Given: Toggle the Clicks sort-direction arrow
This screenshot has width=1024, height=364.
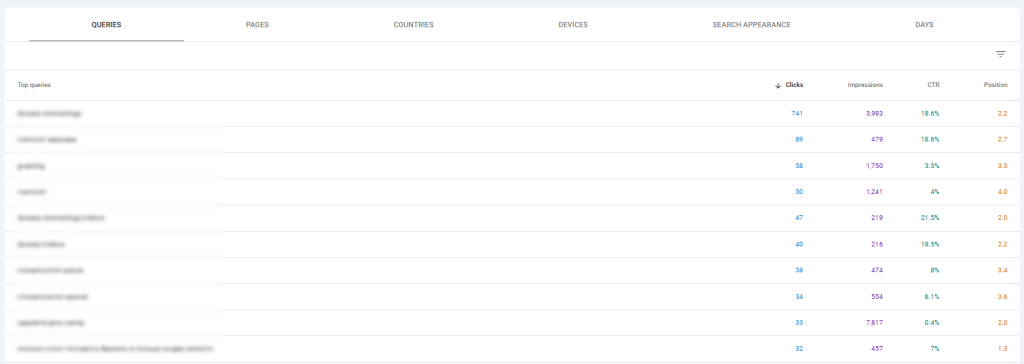Looking at the screenshot, I should click(x=778, y=85).
